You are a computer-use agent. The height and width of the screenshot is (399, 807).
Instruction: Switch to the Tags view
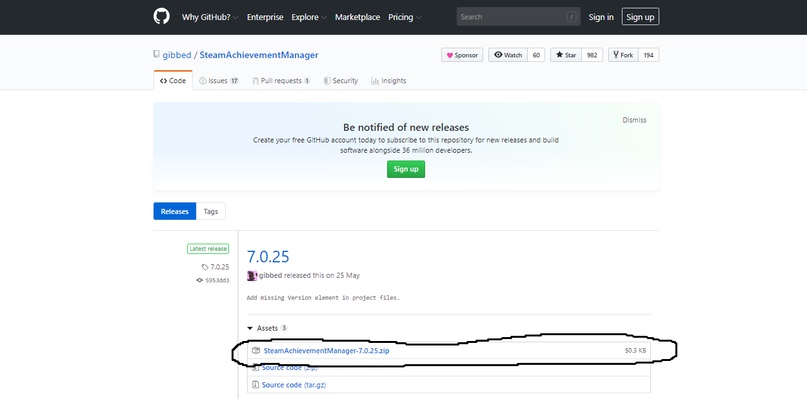click(210, 211)
